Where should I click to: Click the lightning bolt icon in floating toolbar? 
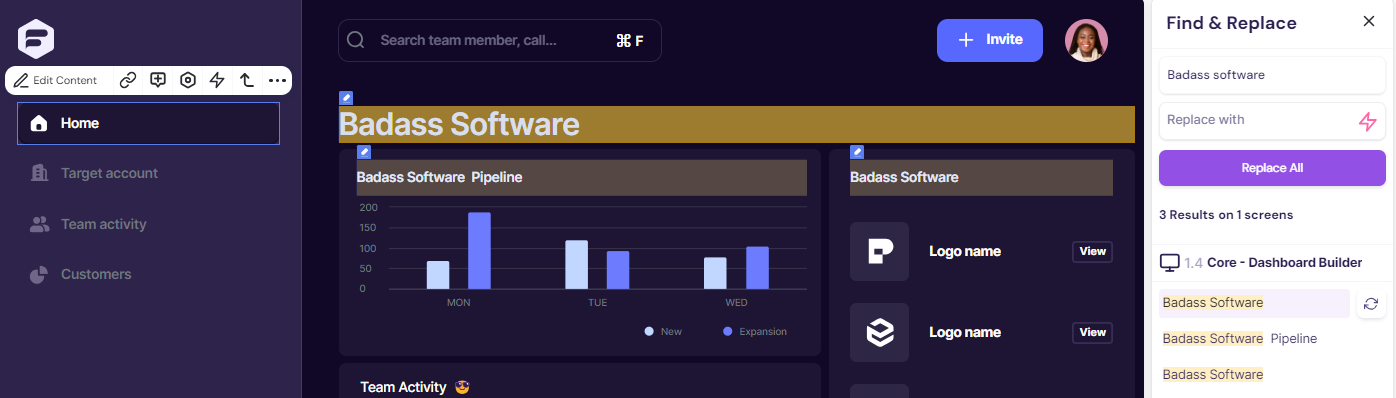point(217,80)
